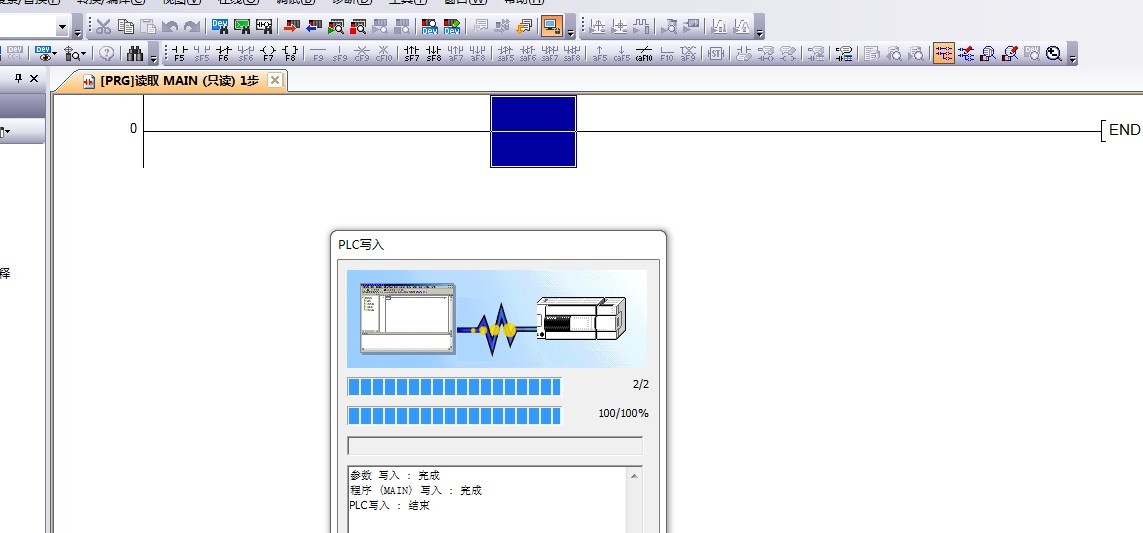Click the caF10 invert operation result icon
Image resolution: width=1143 pixels, height=533 pixels.
pos(644,54)
